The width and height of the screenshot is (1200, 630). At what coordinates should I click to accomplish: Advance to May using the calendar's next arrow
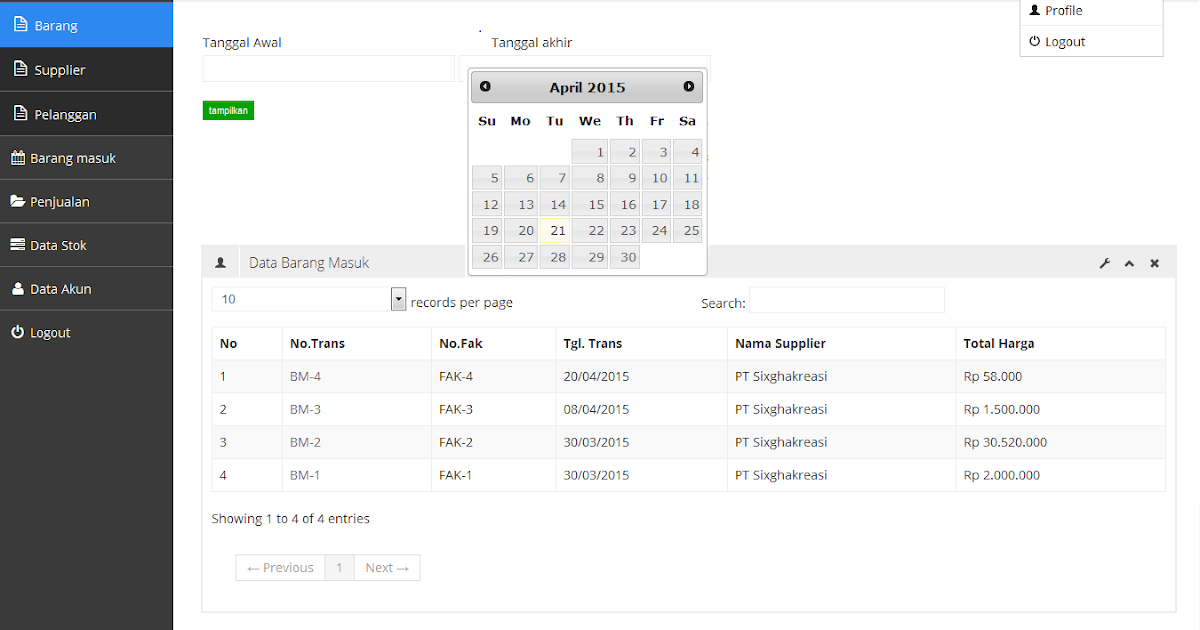[x=689, y=86]
